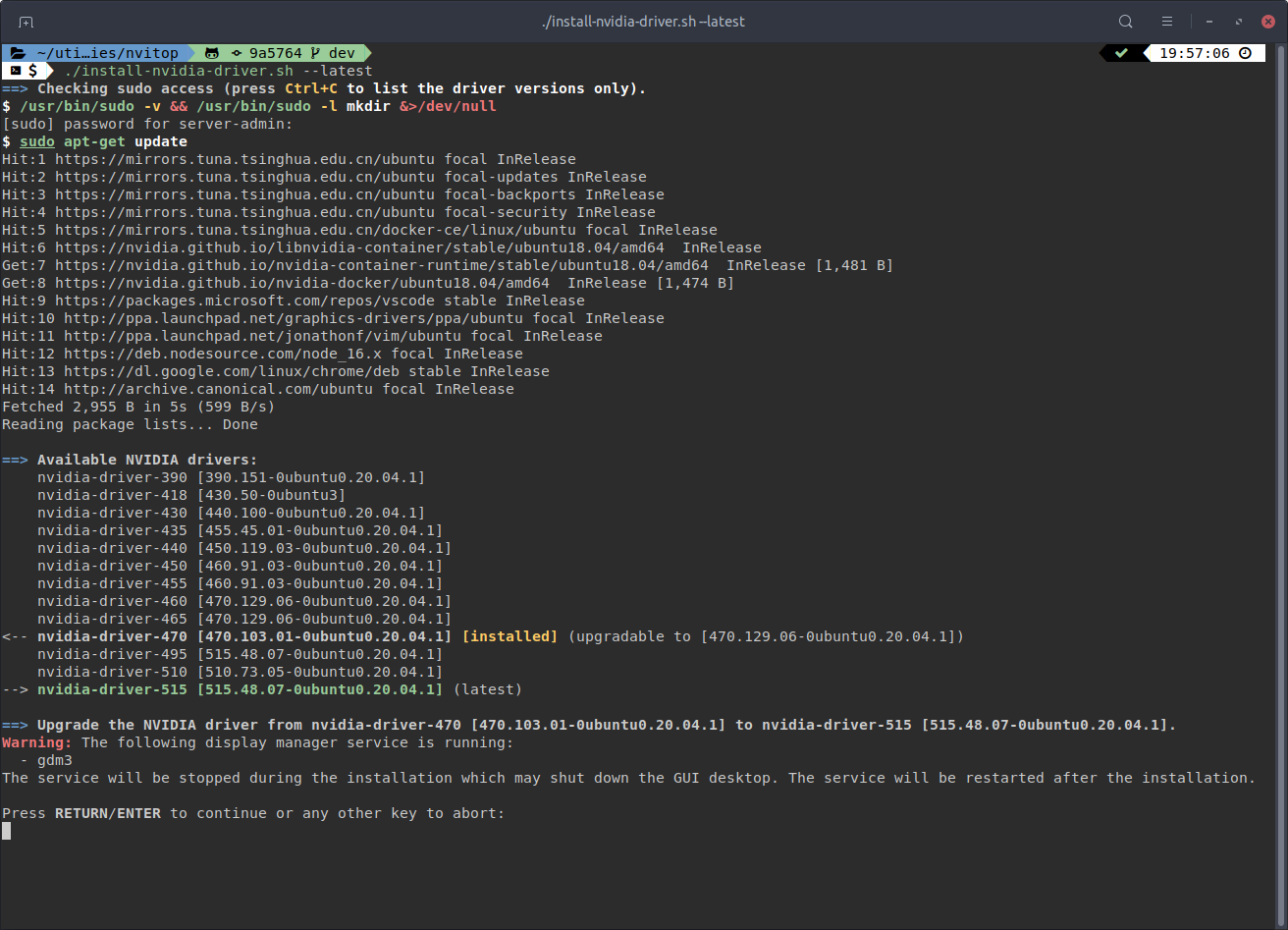Click the red Warning label

(37, 742)
